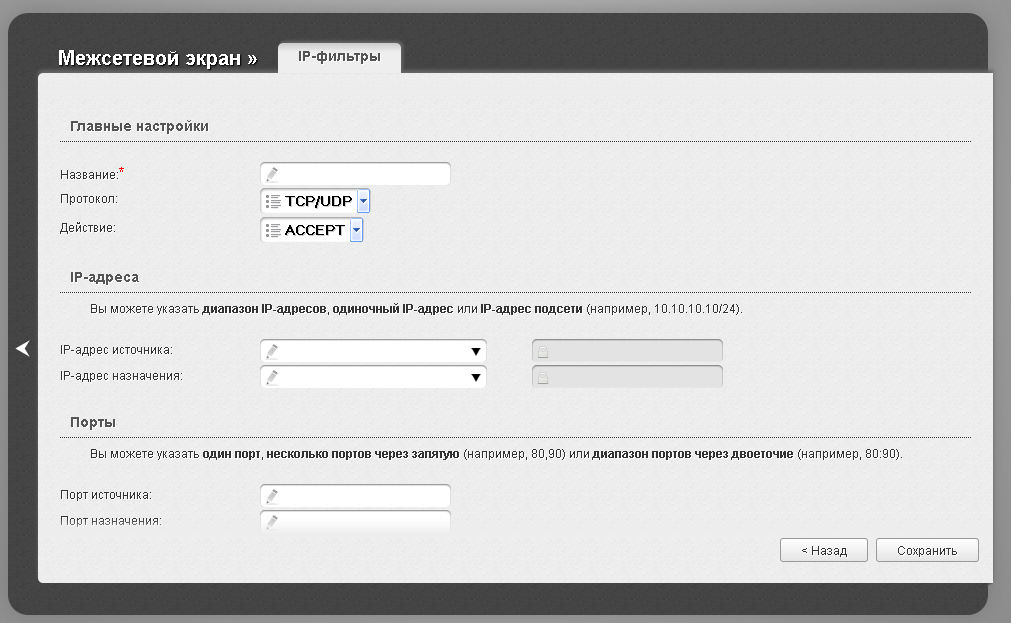Open the Действие ACCEPT dropdown
The width and height of the screenshot is (1011, 623).
tap(312, 230)
